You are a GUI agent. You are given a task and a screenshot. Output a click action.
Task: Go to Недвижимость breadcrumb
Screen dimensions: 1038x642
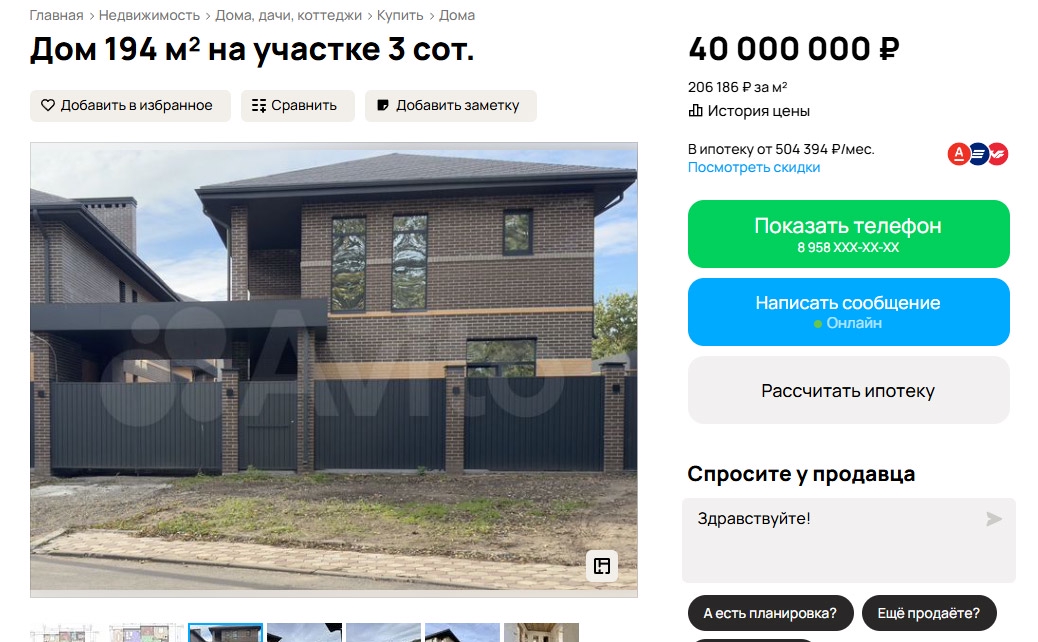pos(149,15)
